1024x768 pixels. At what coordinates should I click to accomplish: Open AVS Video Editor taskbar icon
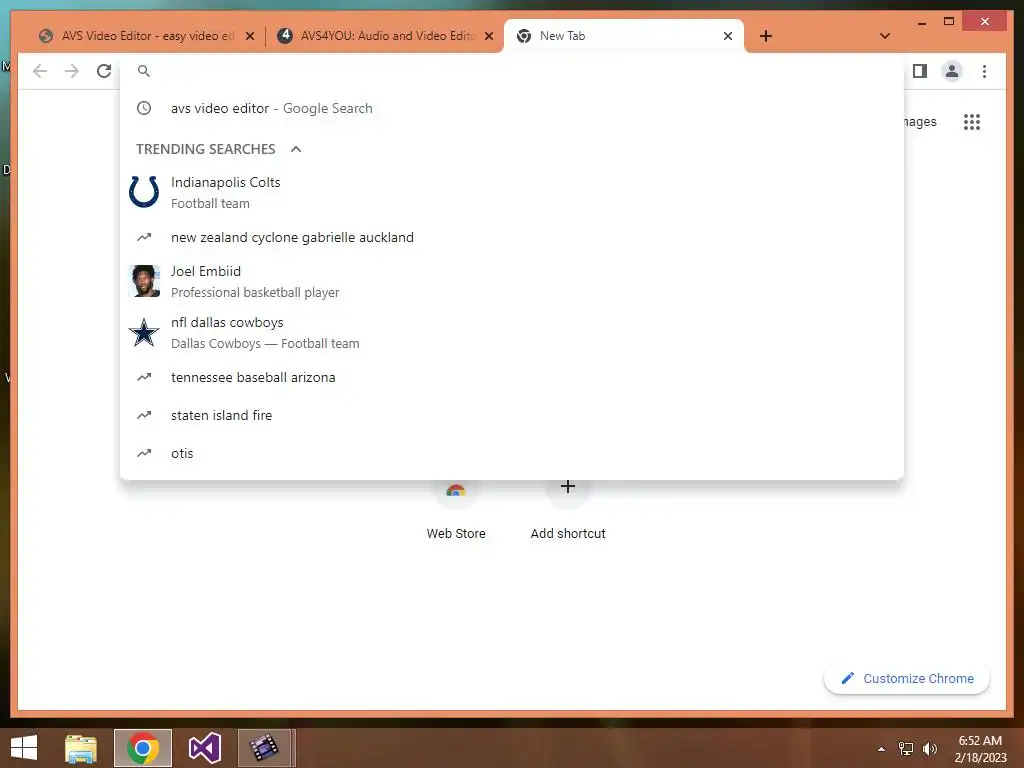(264, 748)
